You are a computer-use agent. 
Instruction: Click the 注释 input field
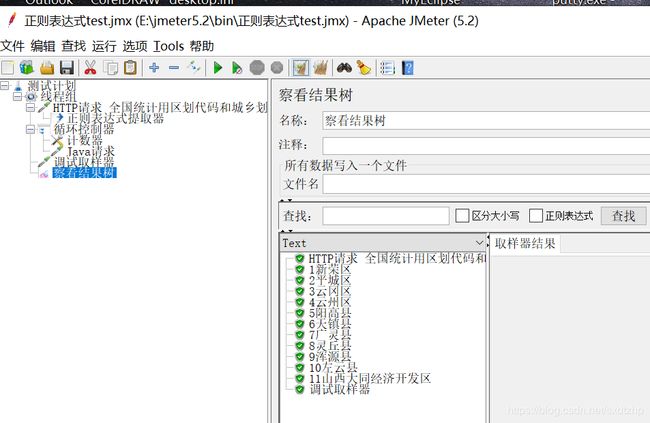pos(486,146)
